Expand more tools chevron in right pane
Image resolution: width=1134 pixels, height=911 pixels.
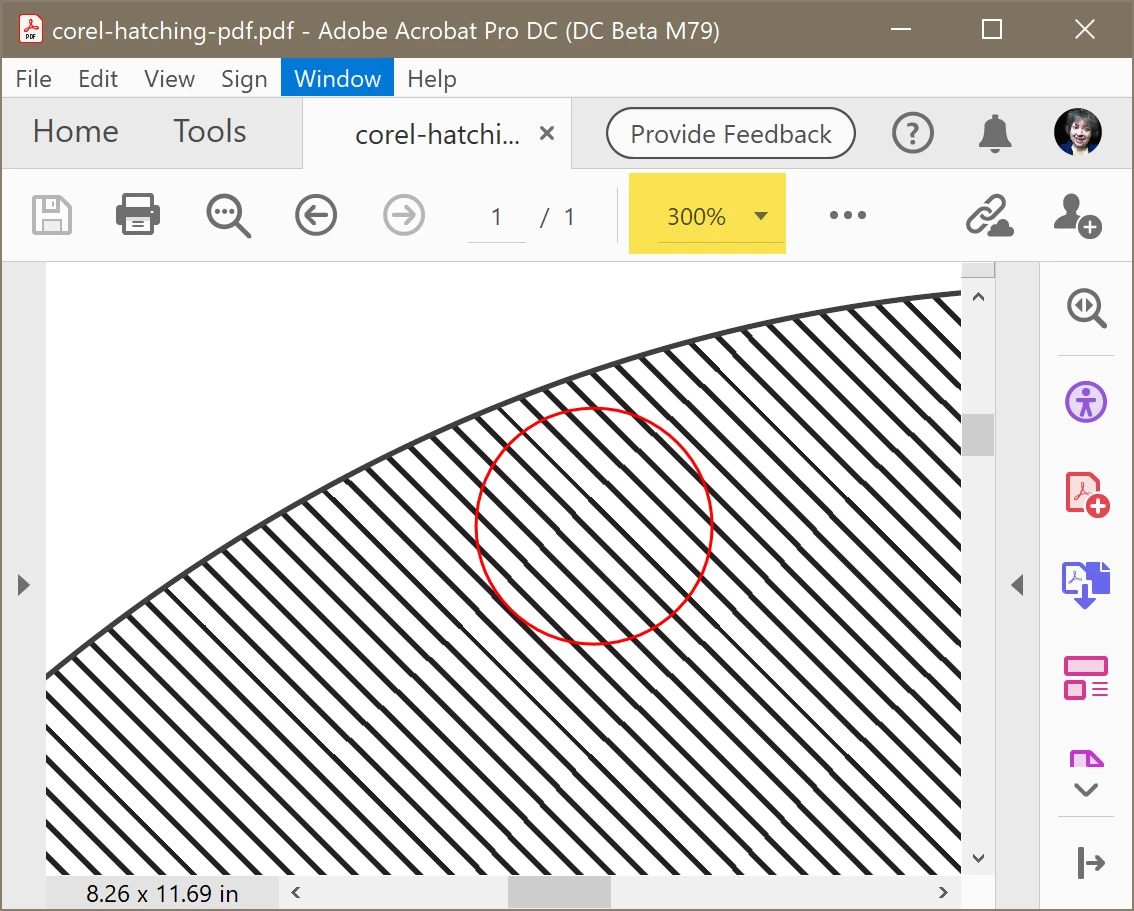pos(1086,790)
